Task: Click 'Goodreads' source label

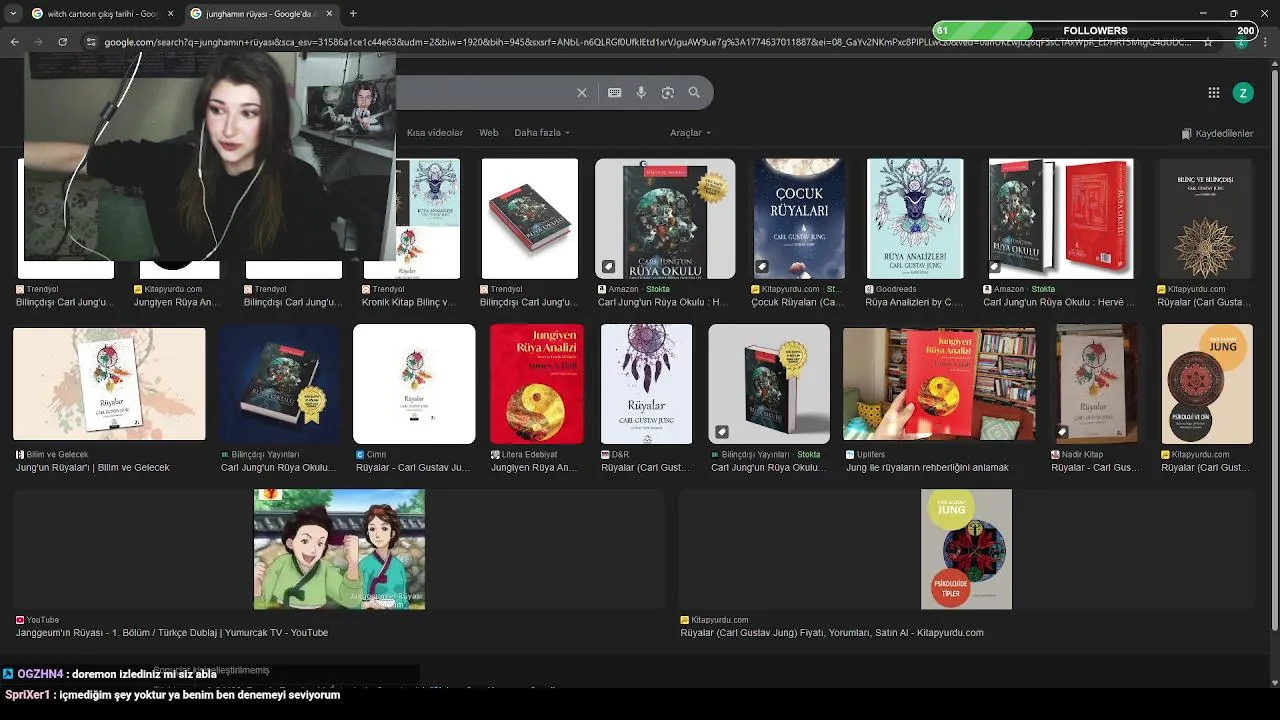Action: coord(896,289)
